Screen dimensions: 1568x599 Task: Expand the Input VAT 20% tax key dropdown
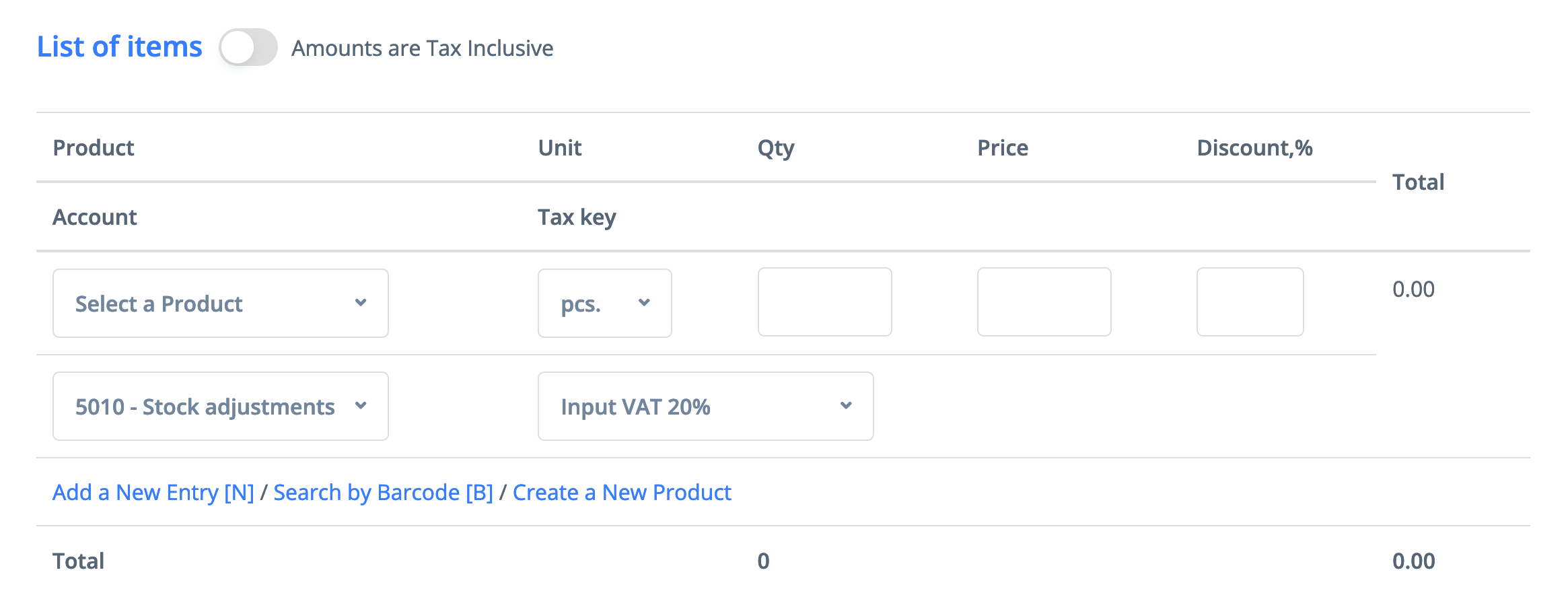(705, 407)
